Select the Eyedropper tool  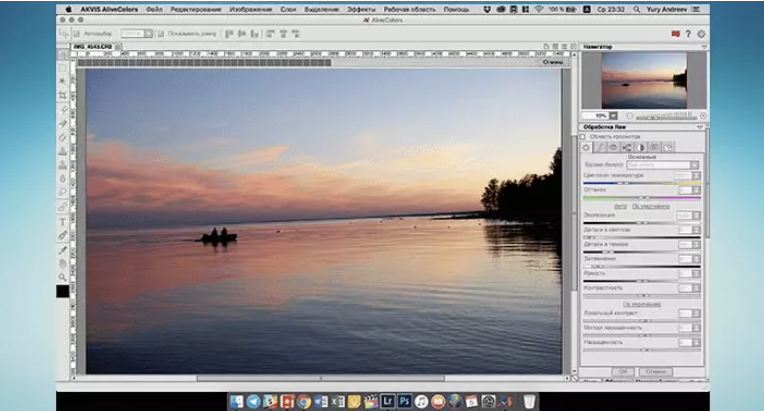click(63, 250)
